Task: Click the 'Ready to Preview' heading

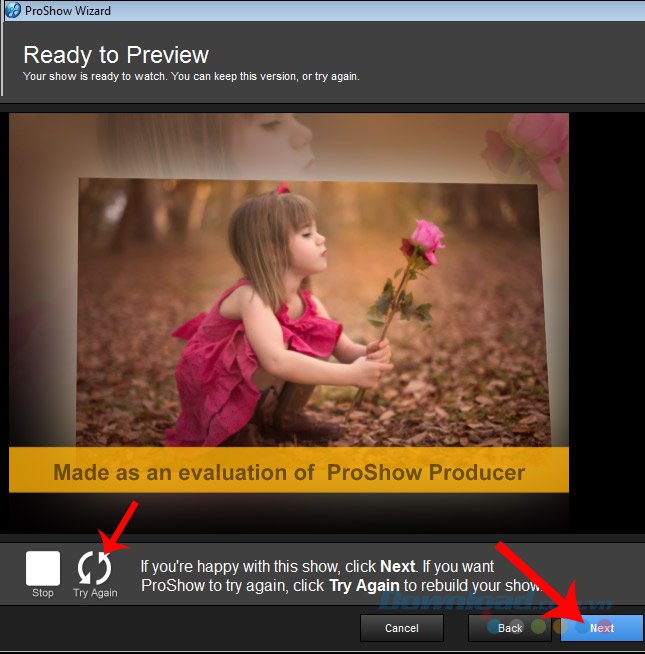Action: click(116, 55)
